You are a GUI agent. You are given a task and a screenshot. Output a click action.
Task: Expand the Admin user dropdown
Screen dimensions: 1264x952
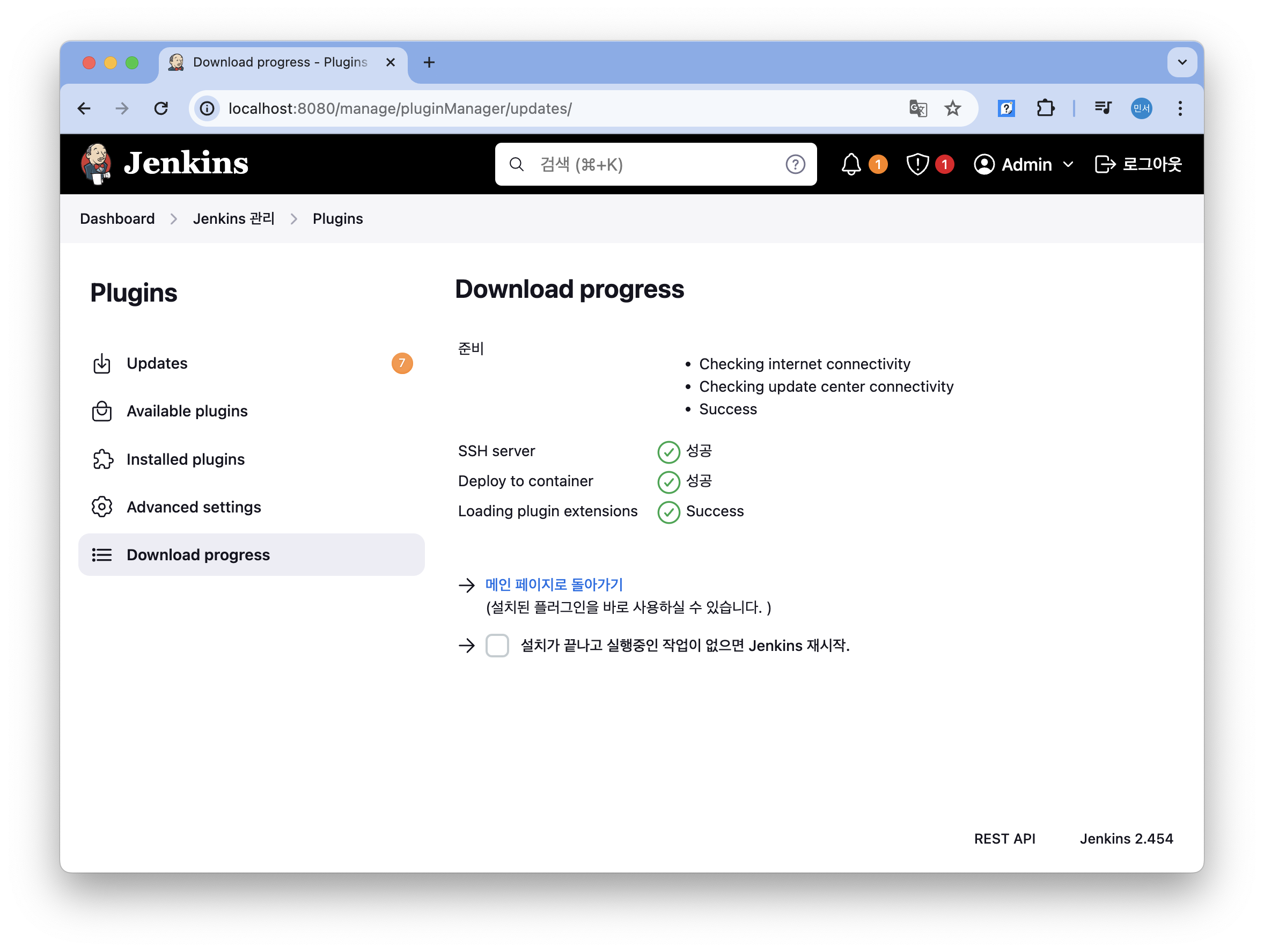[1068, 165]
